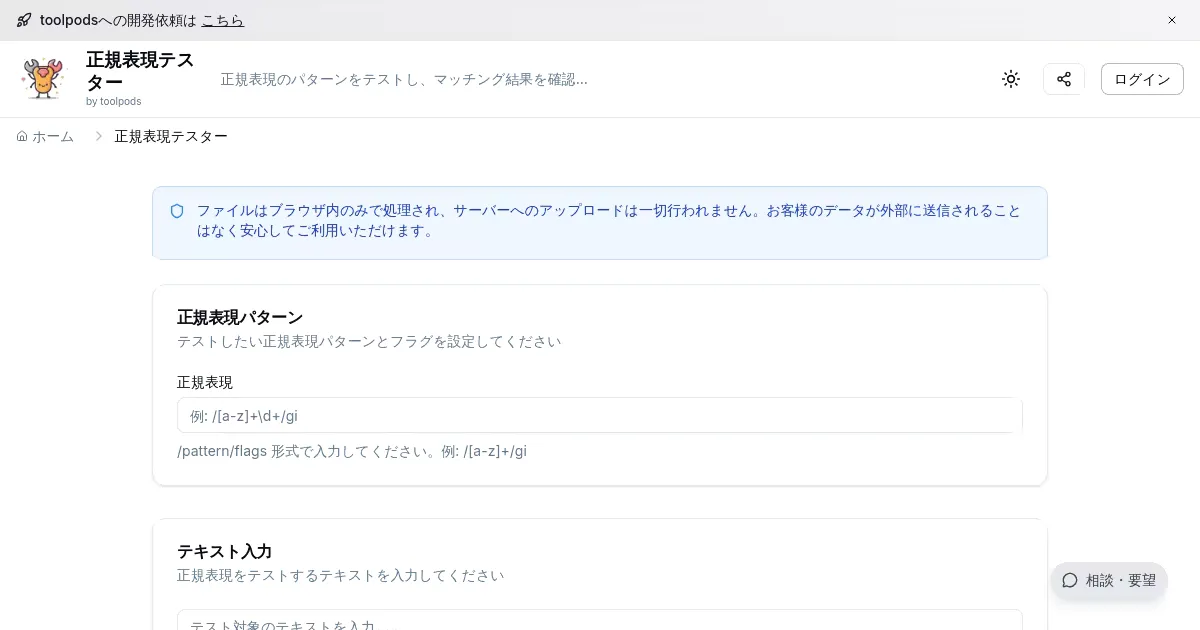Screen dimensions: 1200x630
Task: Click the chat bubble icon
Action: click(x=1070, y=580)
